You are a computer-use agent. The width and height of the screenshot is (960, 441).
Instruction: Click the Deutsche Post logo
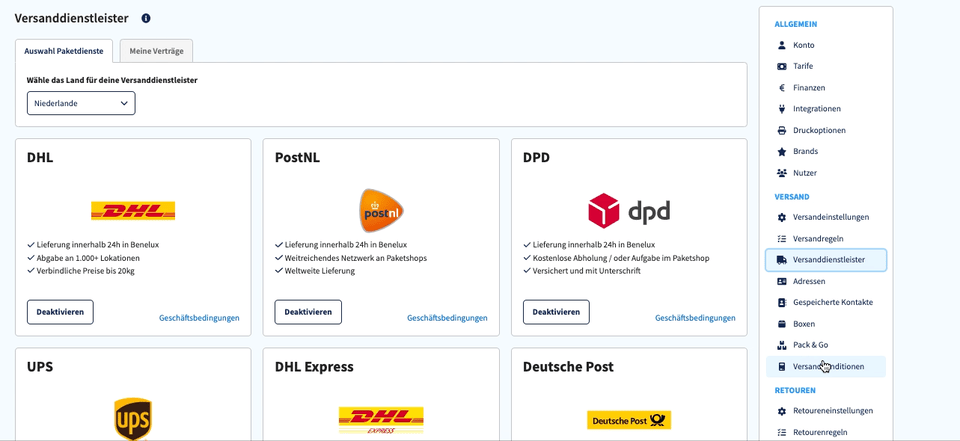pyautogui.click(x=629, y=420)
